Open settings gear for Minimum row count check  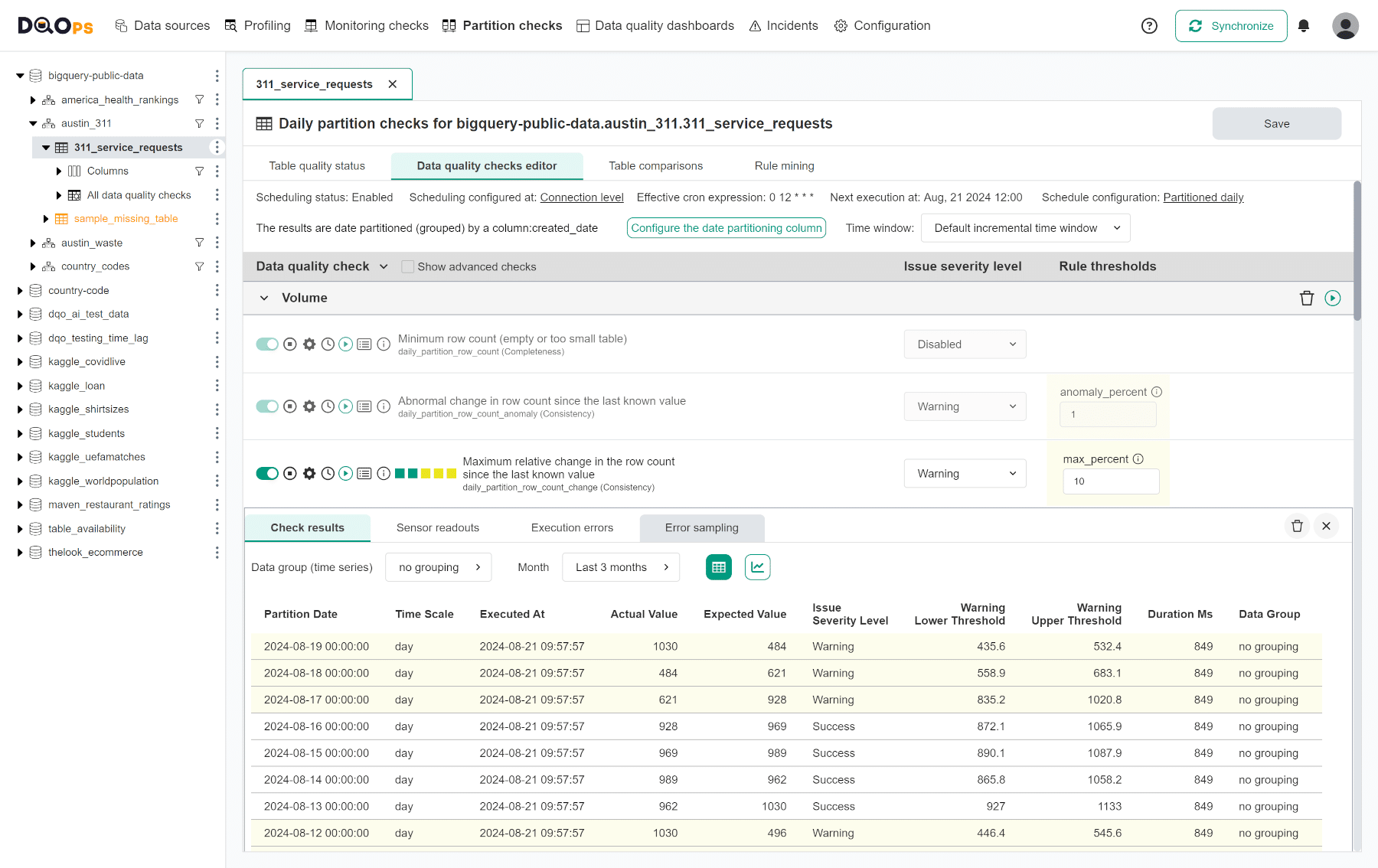point(309,344)
